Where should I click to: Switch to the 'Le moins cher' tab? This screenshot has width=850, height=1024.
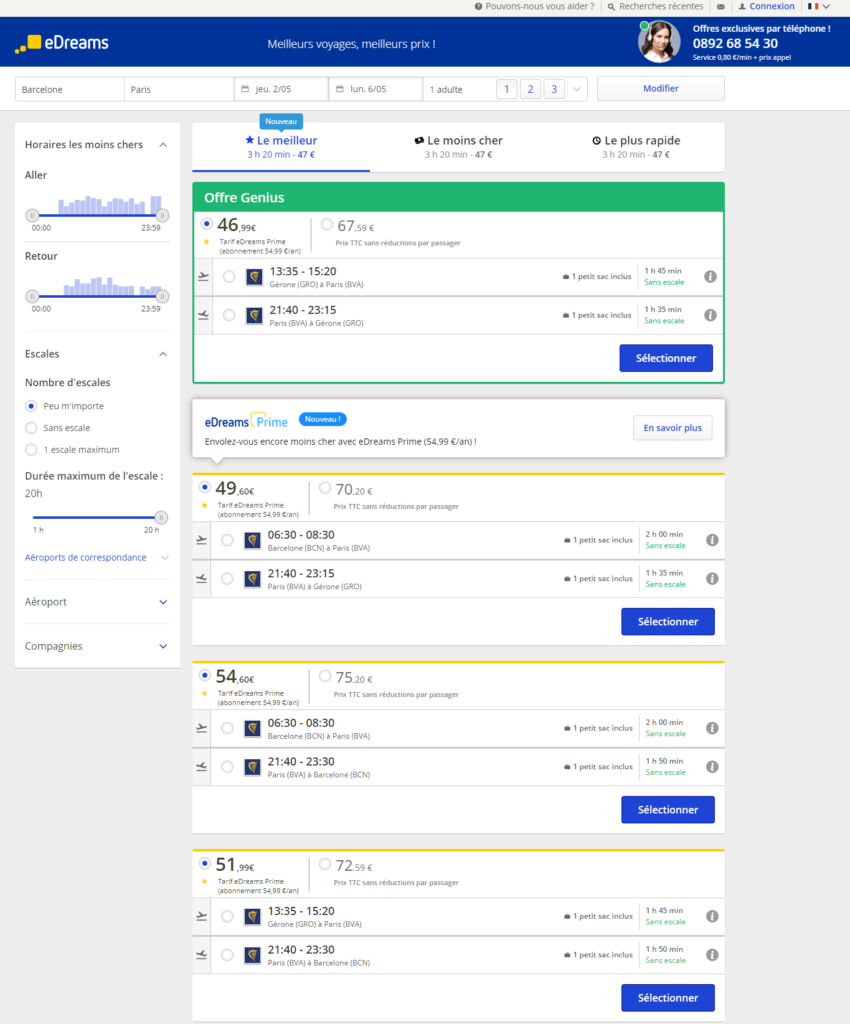(459, 146)
